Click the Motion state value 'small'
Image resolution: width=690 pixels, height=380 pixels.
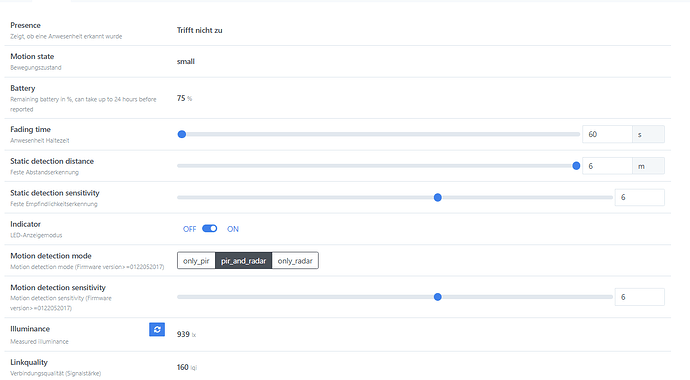point(186,62)
